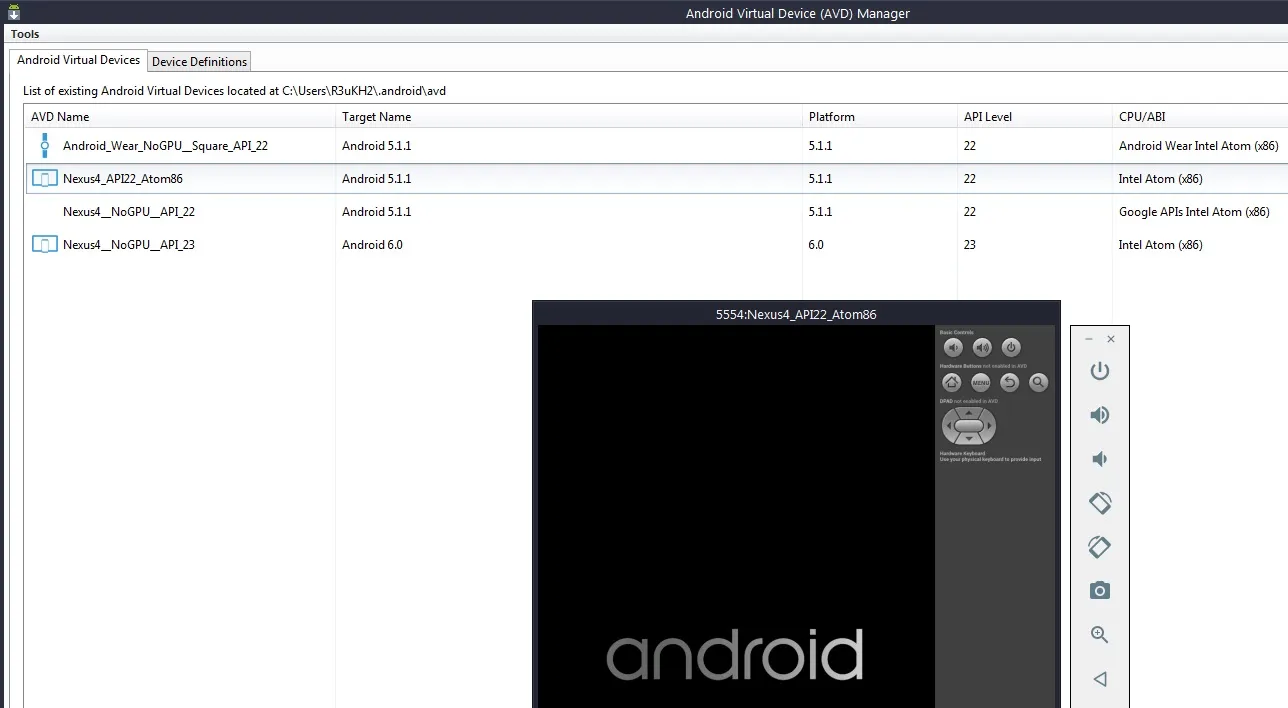Click the power button in emulator Basic Controls
The width and height of the screenshot is (1288, 708).
(x=1011, y=348)
